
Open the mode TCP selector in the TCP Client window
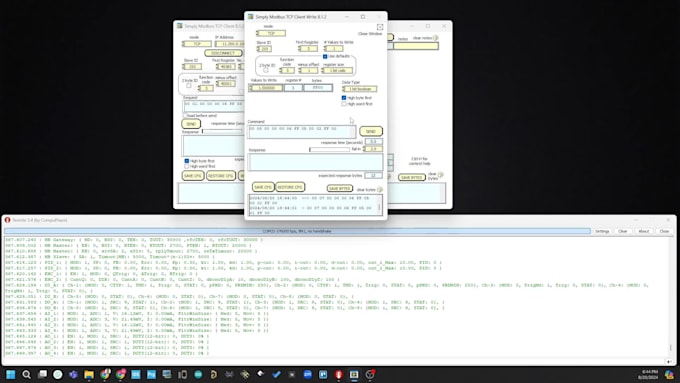pyautogui.click(x=197, y=44)
